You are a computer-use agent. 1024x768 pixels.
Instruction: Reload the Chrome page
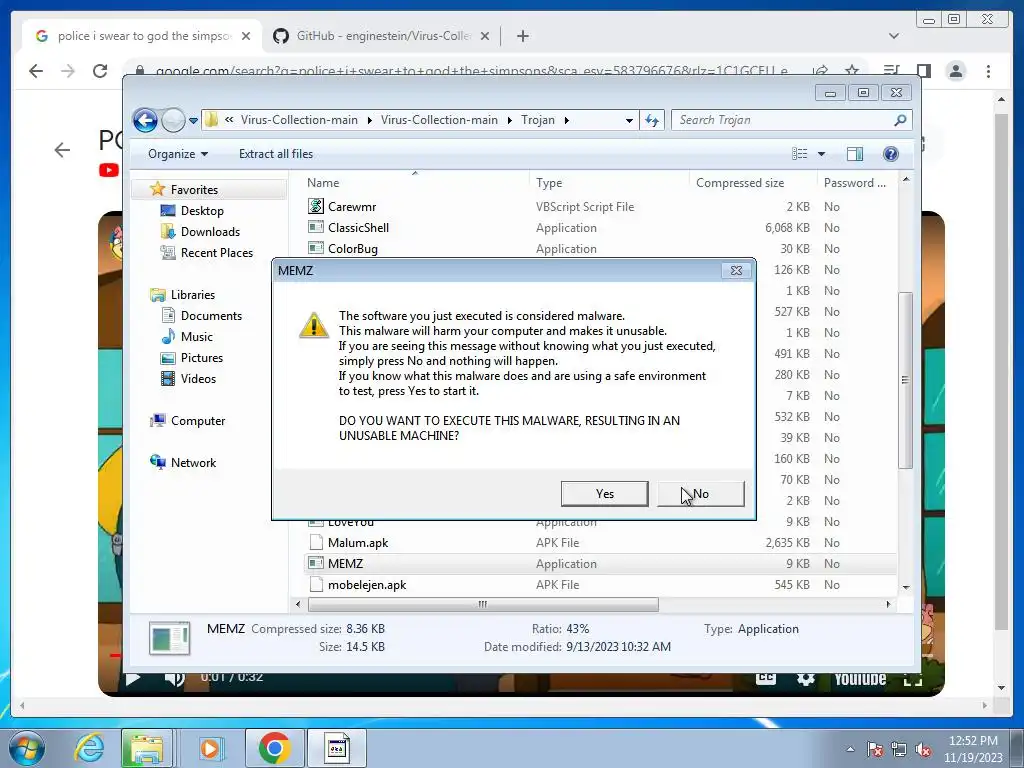(x=100, y=71)
